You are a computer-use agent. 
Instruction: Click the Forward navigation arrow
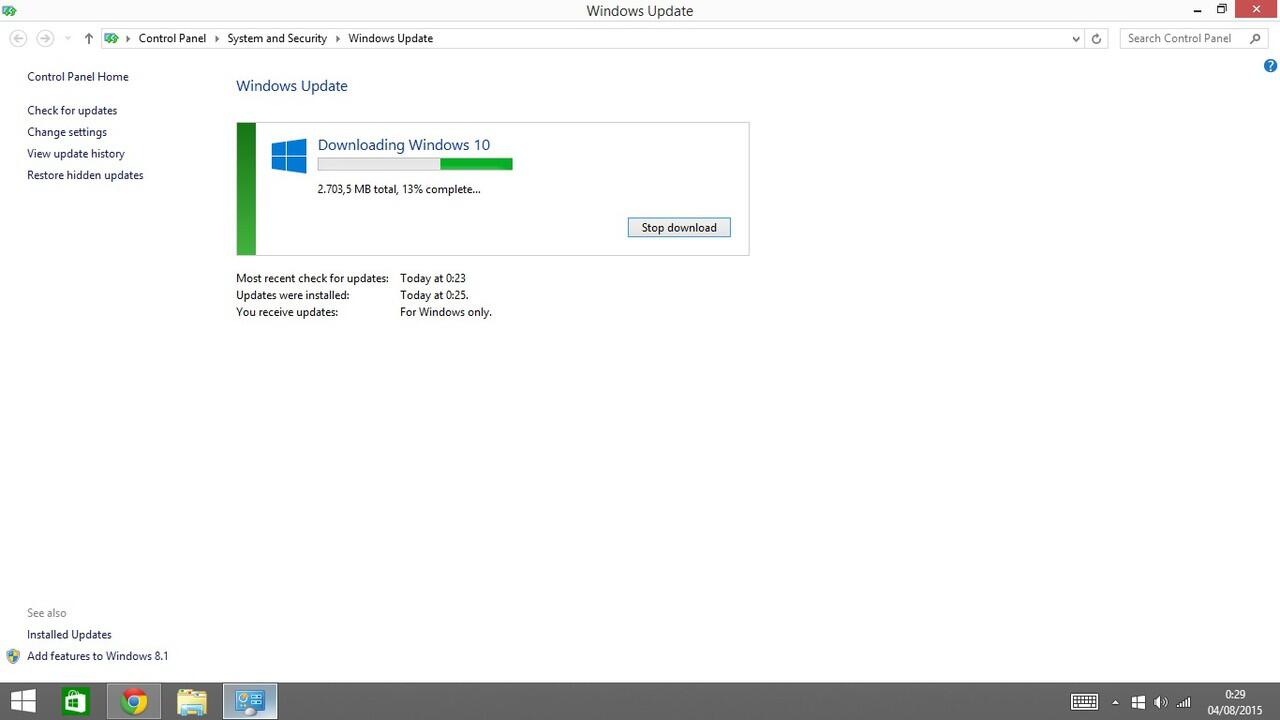45,38
